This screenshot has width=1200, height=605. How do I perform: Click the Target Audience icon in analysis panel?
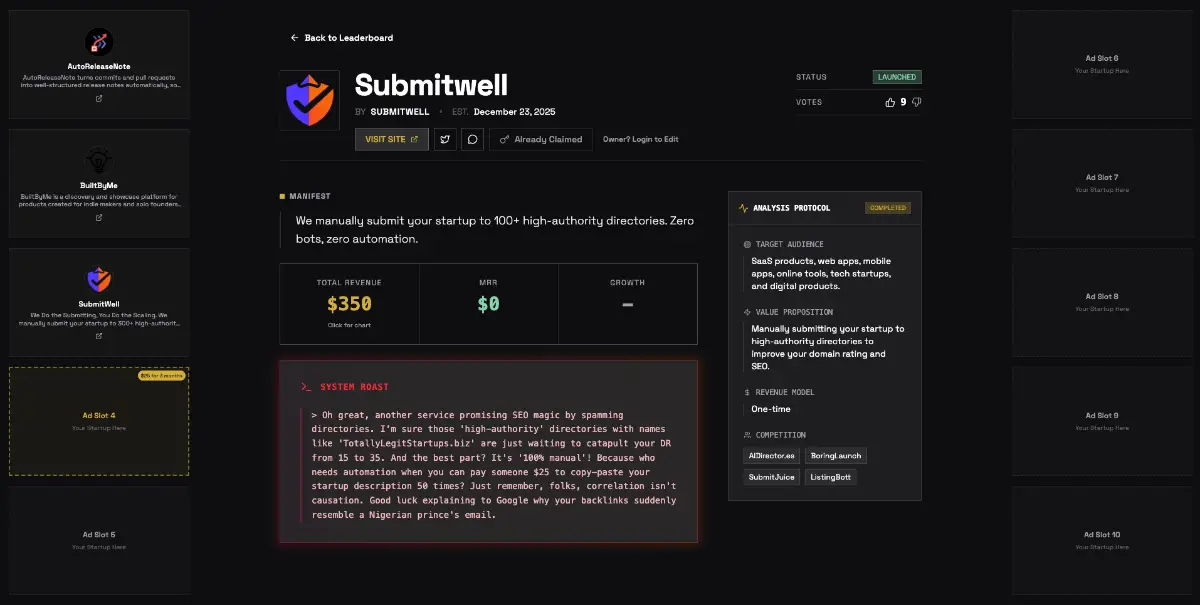pyautogui.click(x=747, y=244)
